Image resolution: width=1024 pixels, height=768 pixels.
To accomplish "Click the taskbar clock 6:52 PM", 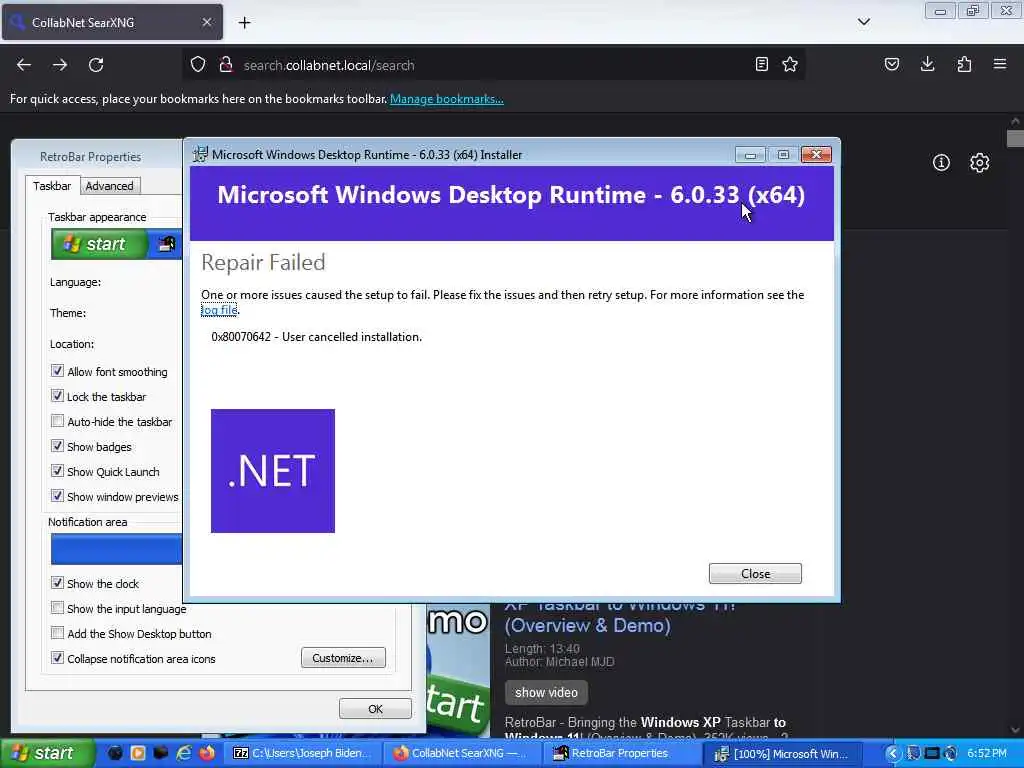I will click(x=987, y=754).
